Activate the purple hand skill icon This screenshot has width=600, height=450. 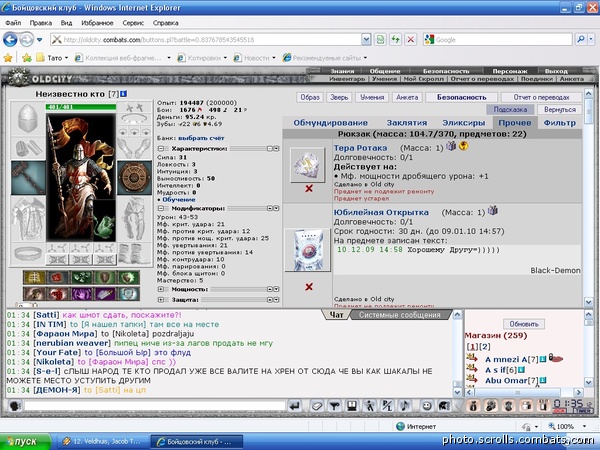tap(81, 294)
